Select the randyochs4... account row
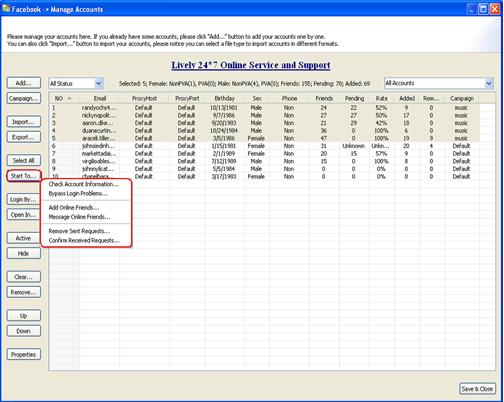This screenshot has width=504, height=402. [x=264, y=108]
